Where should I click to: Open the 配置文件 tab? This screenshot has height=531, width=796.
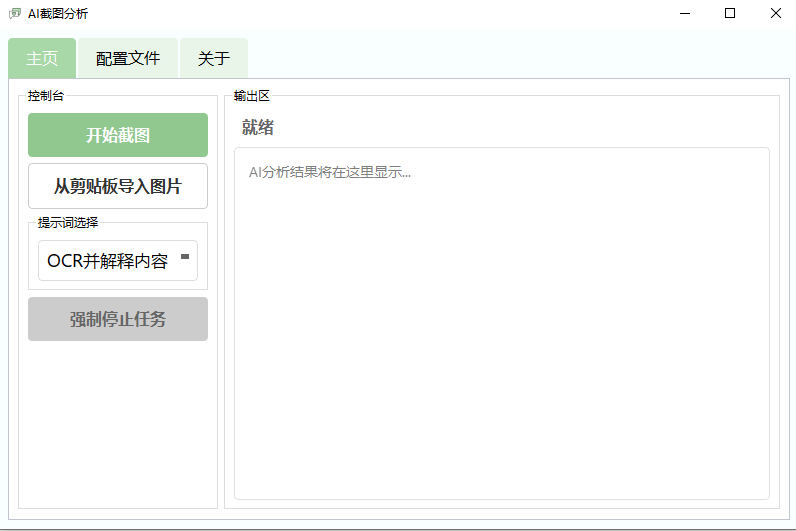tap(128, 59)
